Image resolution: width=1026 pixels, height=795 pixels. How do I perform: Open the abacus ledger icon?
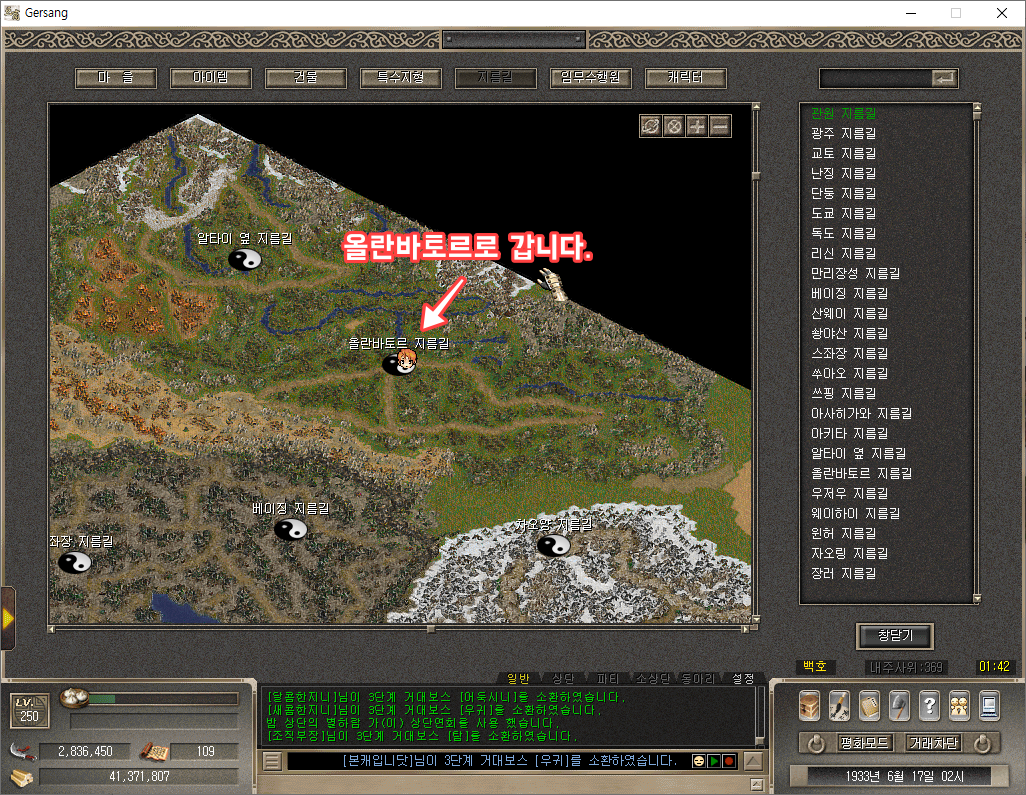pyautogui.click(x=870, y=706)
